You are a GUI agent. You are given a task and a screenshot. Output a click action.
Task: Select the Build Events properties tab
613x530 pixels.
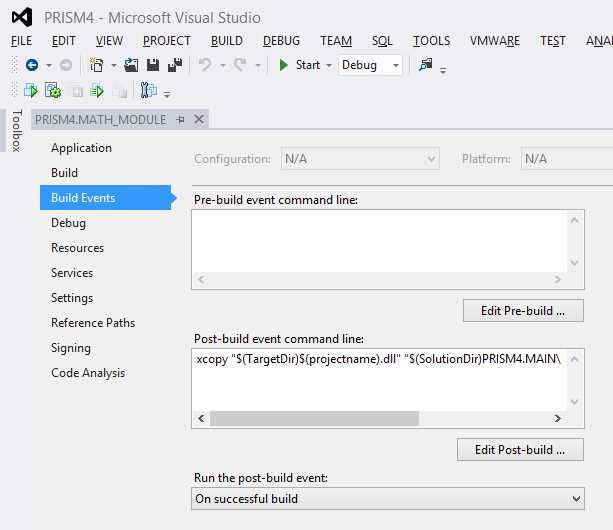tap(106, 197)
